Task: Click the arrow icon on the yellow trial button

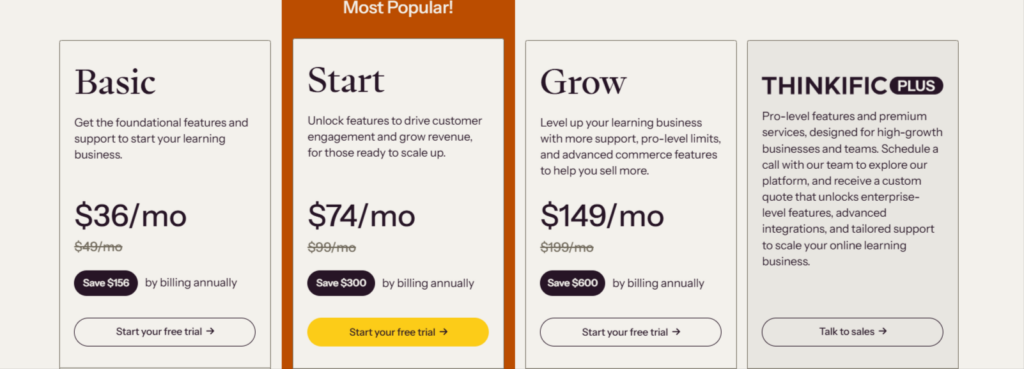Action: tap(443, 332)
